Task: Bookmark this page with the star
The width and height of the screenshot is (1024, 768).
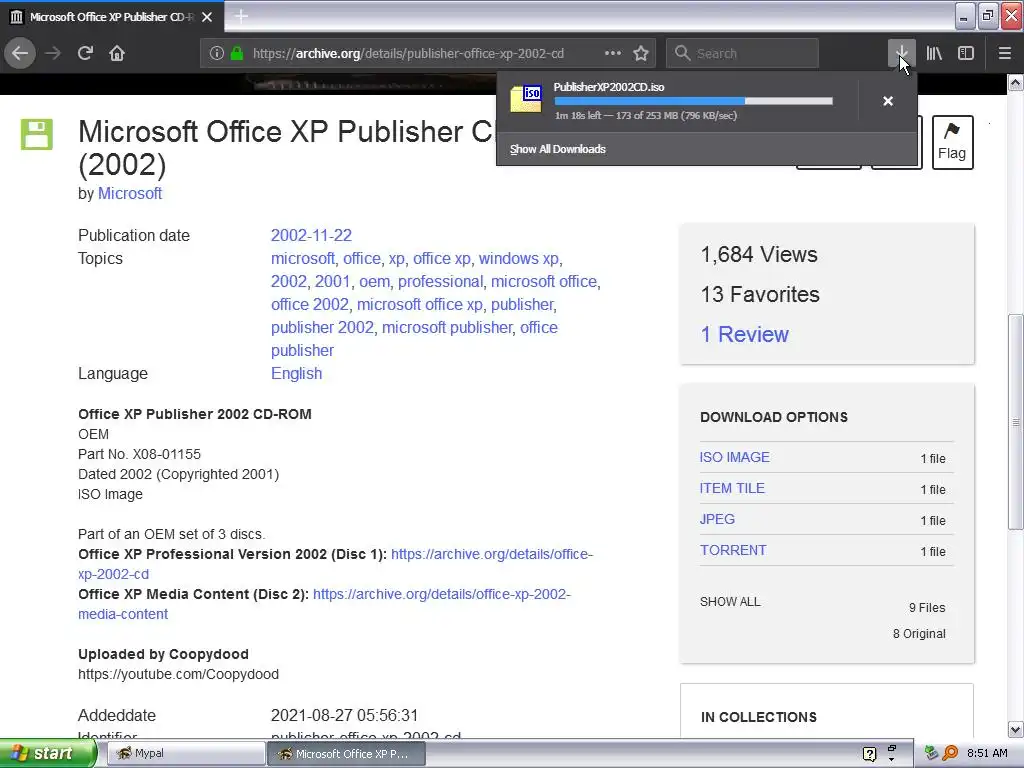Action: click(x=641, y=54)
